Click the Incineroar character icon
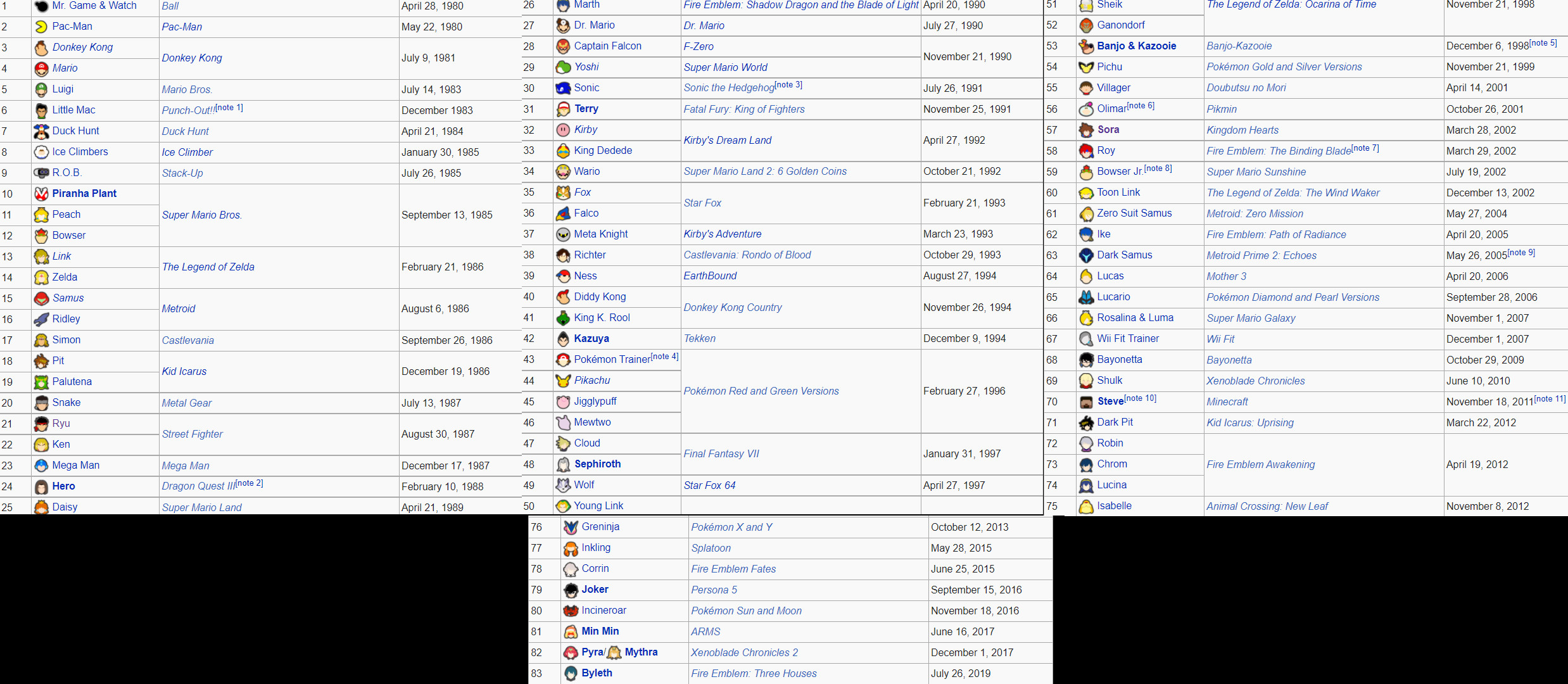Image resolution: width=1568 pixels, height=684 pixels. click(571, 611)
